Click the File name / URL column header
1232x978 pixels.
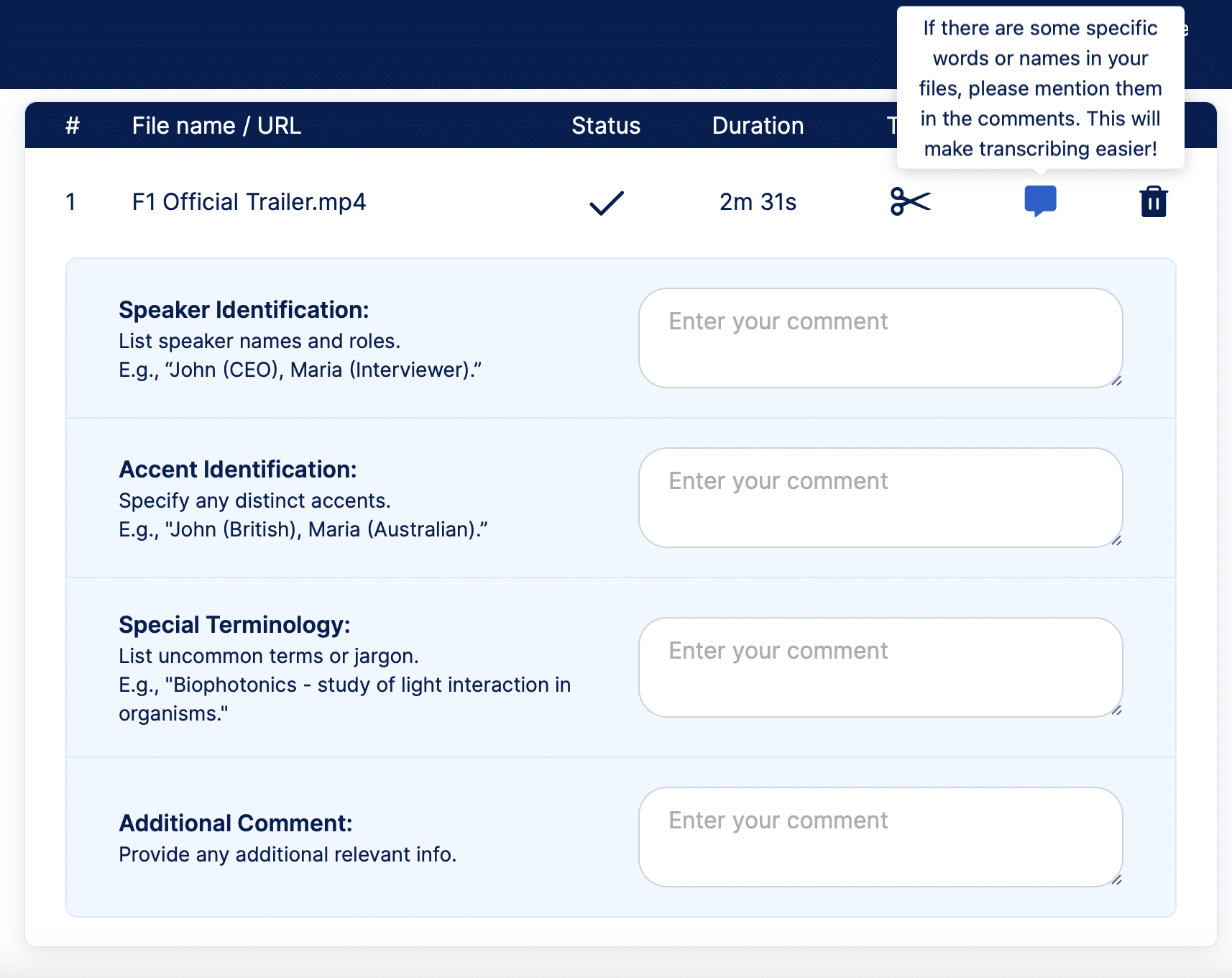click(216, 125)
